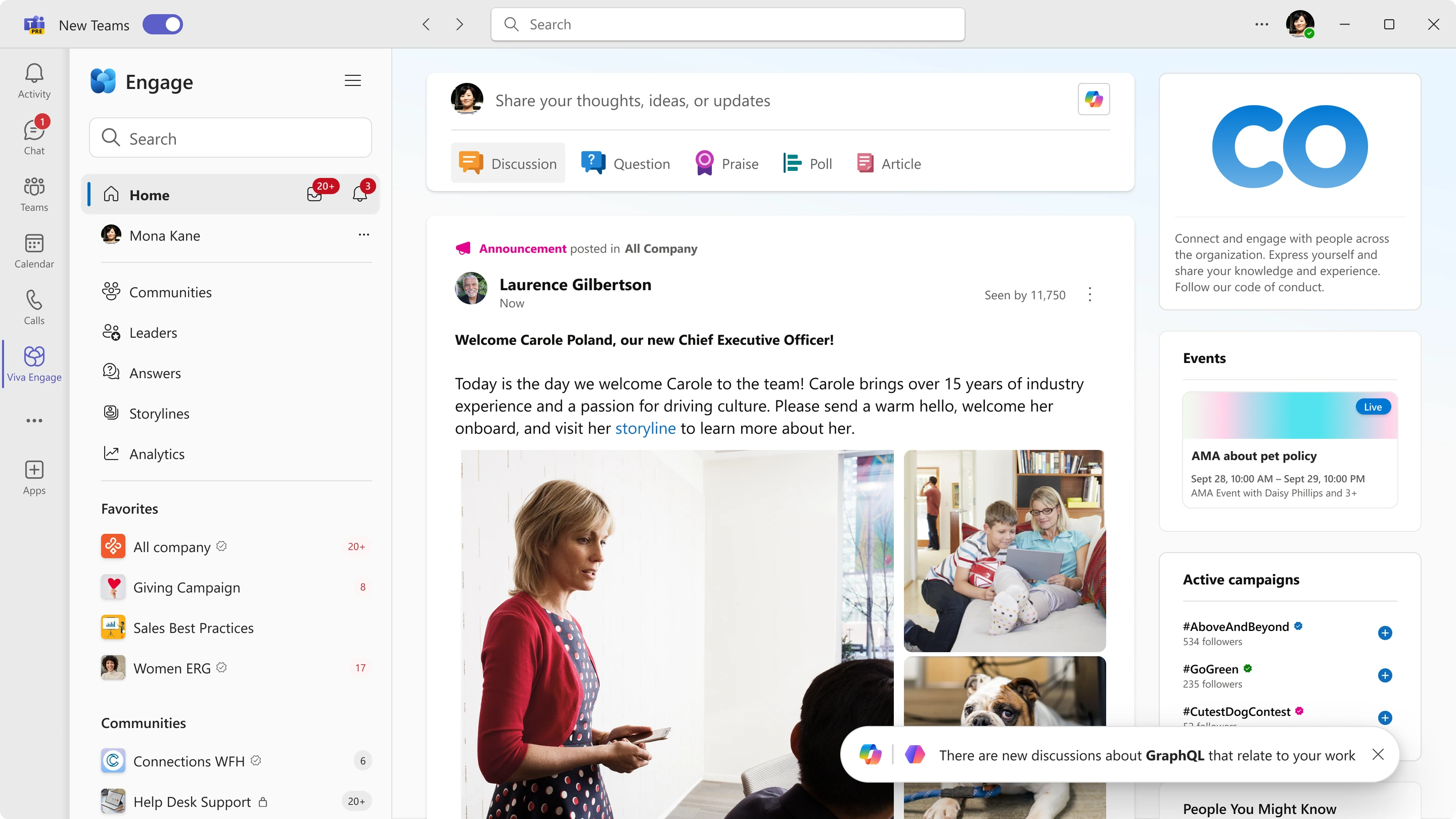Image resolution: width=1456 pixels, height=819 pixels.
Task: Open the Answers section
Action: (142, 373)
